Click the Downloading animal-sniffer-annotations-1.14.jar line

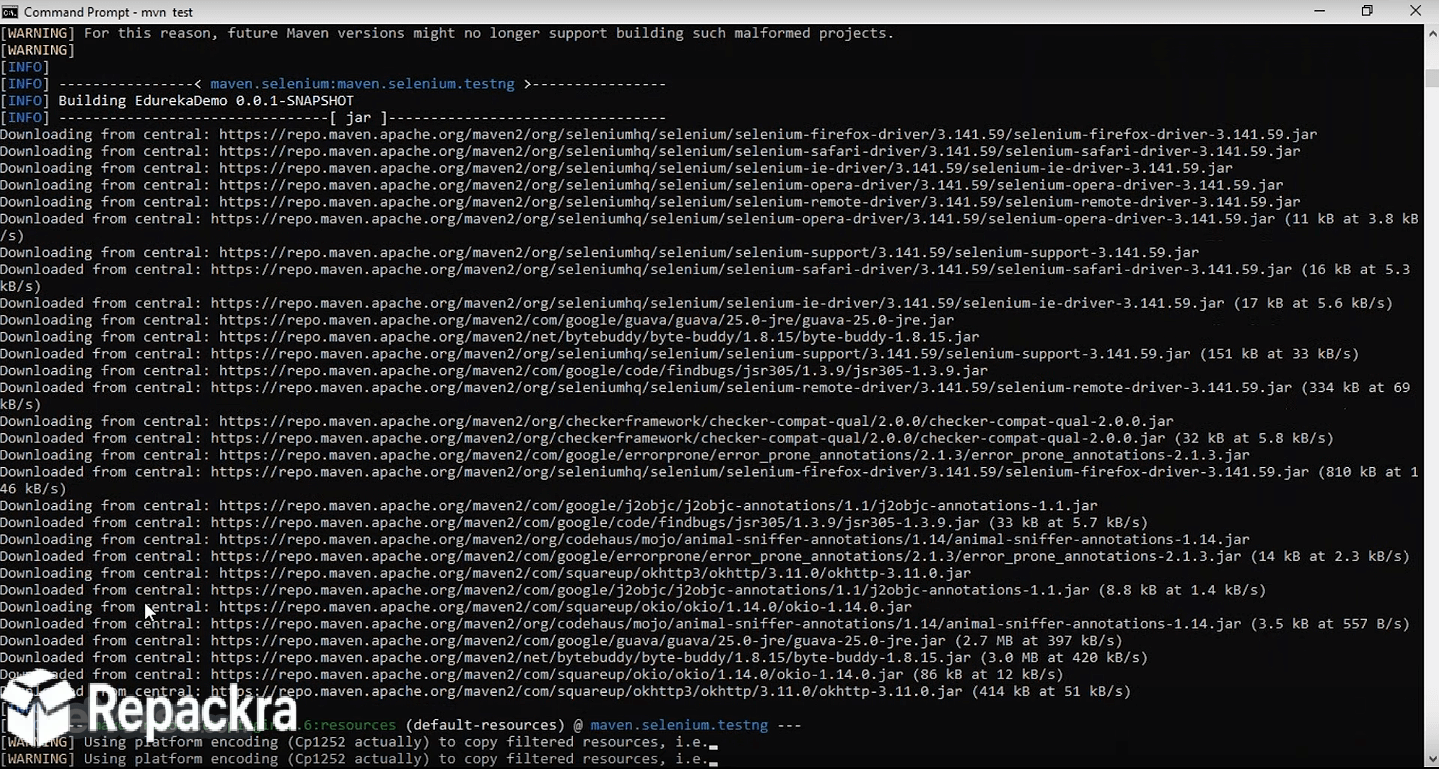click(625, 539)
